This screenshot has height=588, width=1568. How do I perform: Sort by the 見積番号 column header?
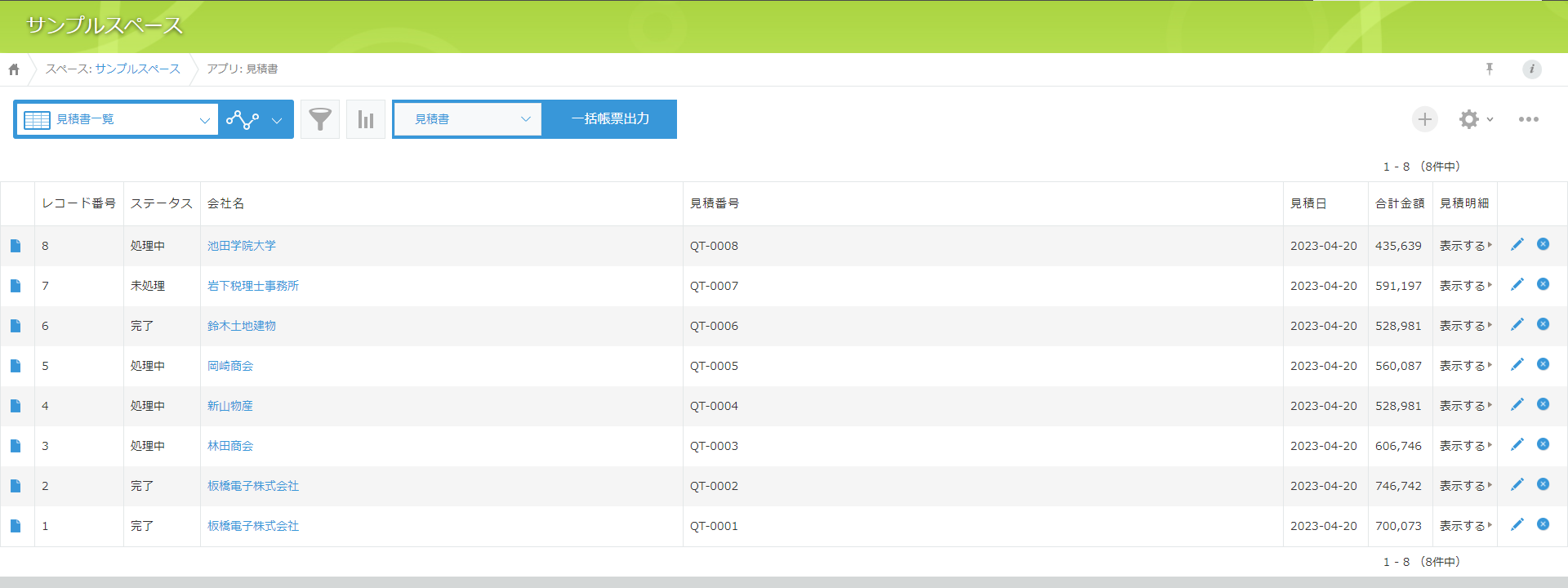click(715, 203)
